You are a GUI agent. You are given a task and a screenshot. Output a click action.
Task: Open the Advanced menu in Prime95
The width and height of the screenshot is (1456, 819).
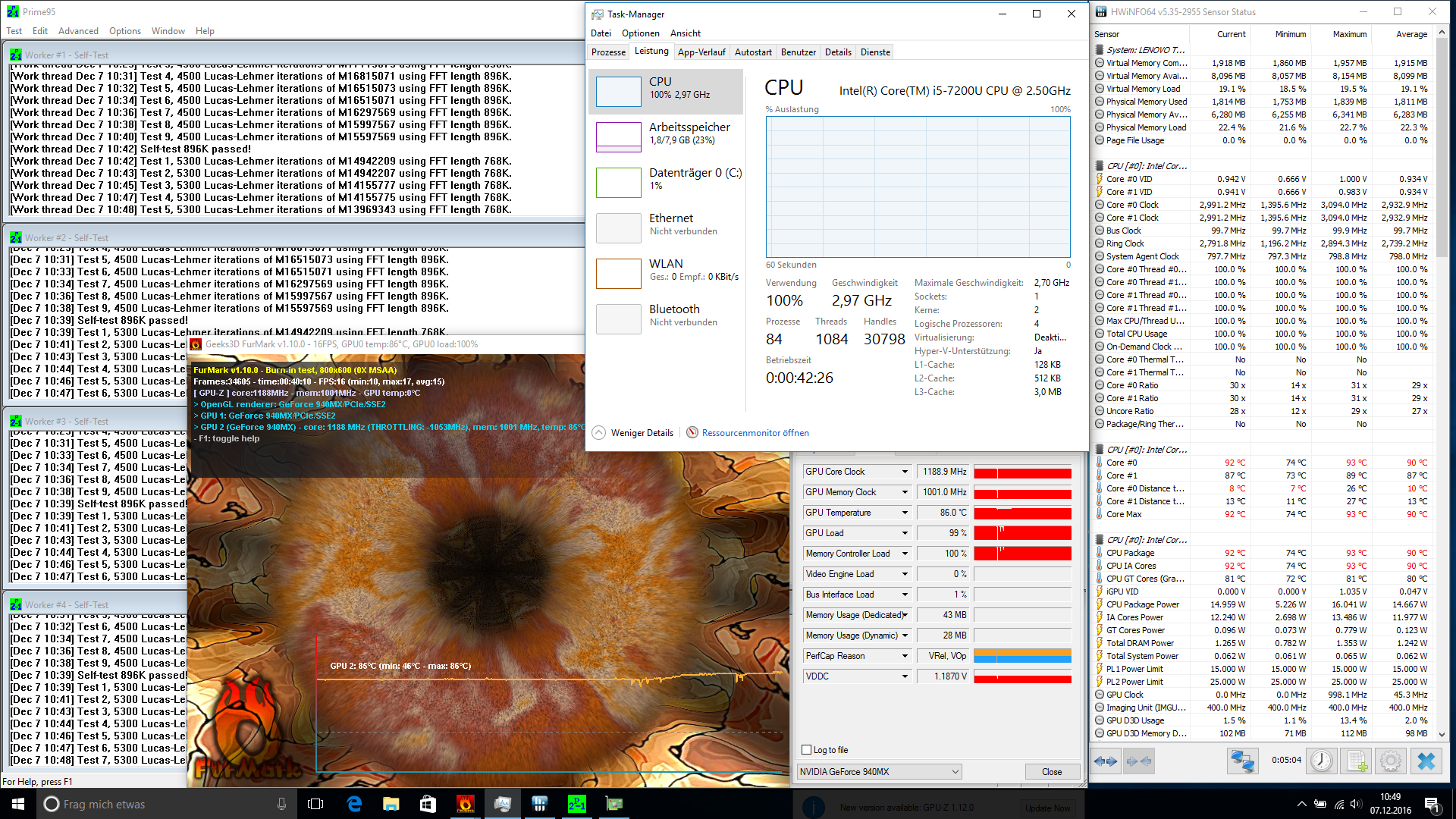(78, 31)
